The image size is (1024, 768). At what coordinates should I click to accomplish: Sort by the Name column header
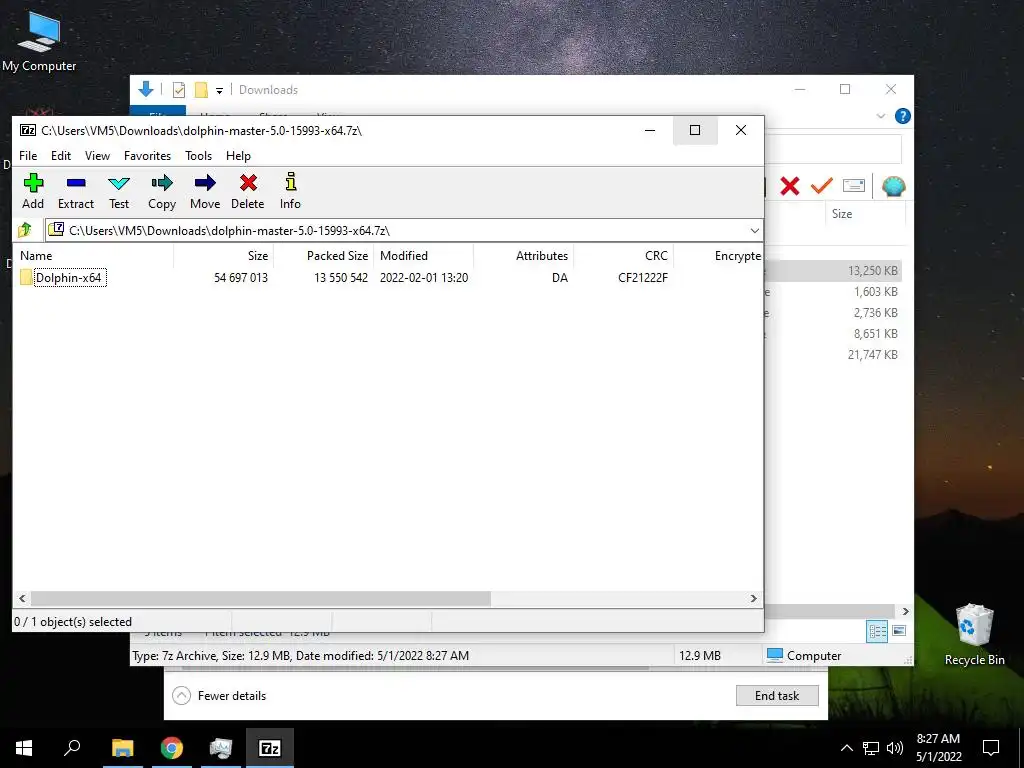[x=93, y=255]
